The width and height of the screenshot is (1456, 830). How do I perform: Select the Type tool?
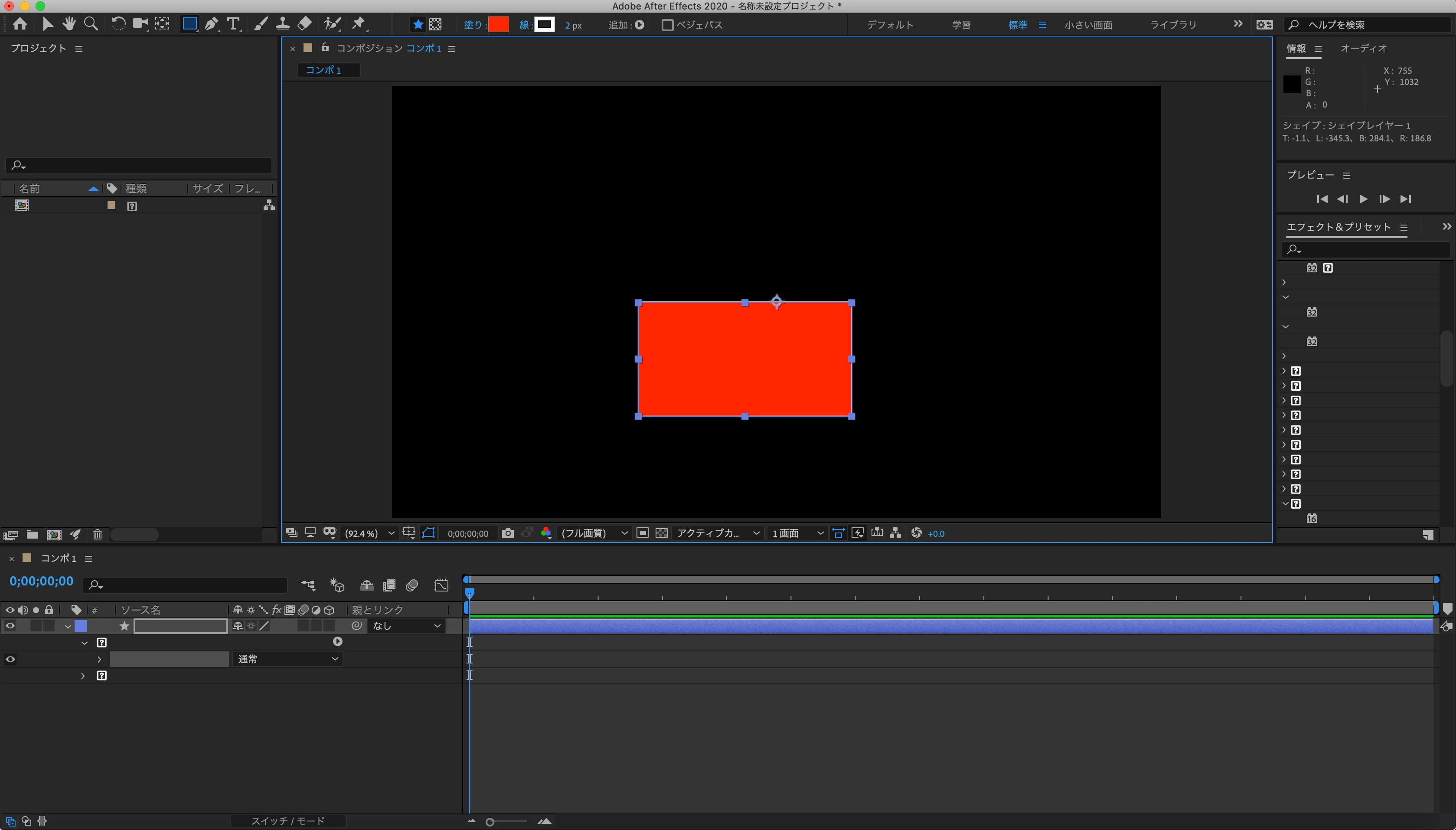tap(233, 24)
